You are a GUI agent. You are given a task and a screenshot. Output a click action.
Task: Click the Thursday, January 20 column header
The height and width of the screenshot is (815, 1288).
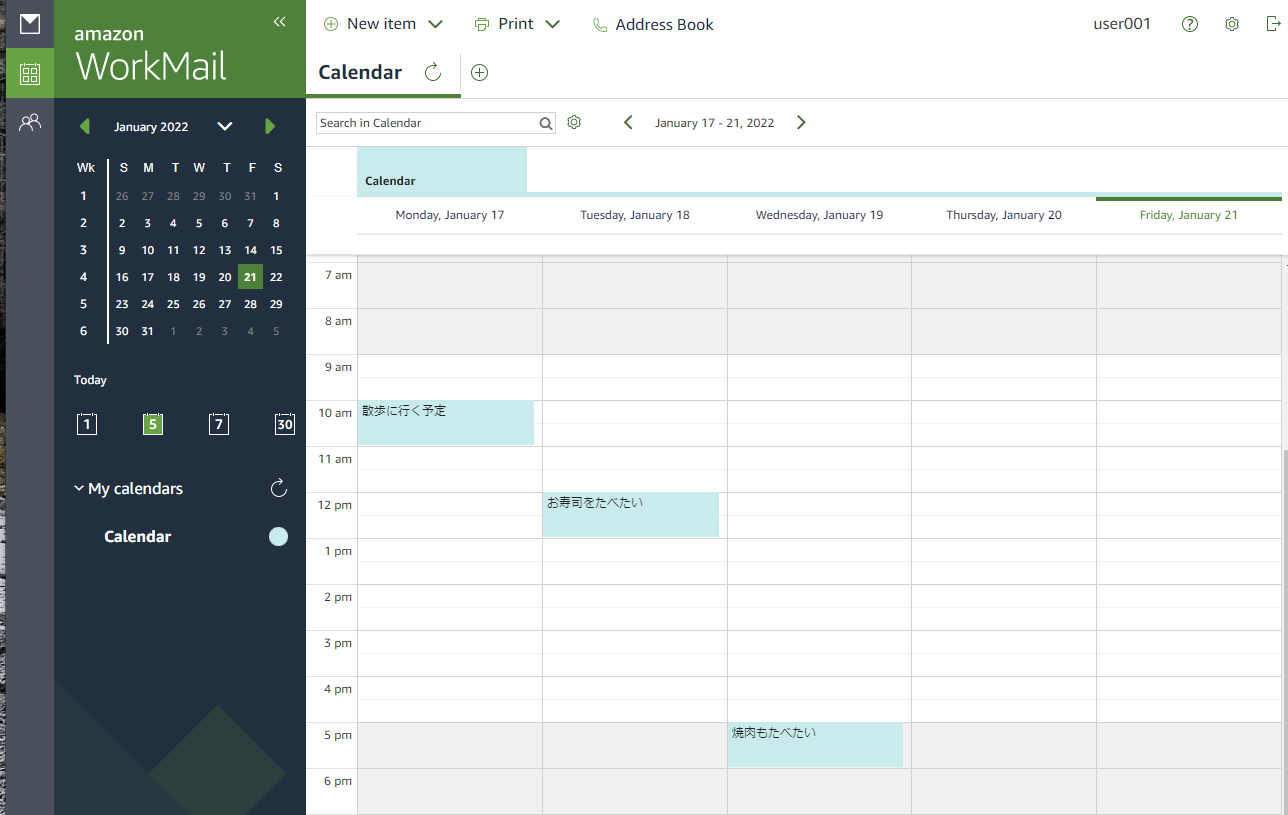click(1004, 215)
